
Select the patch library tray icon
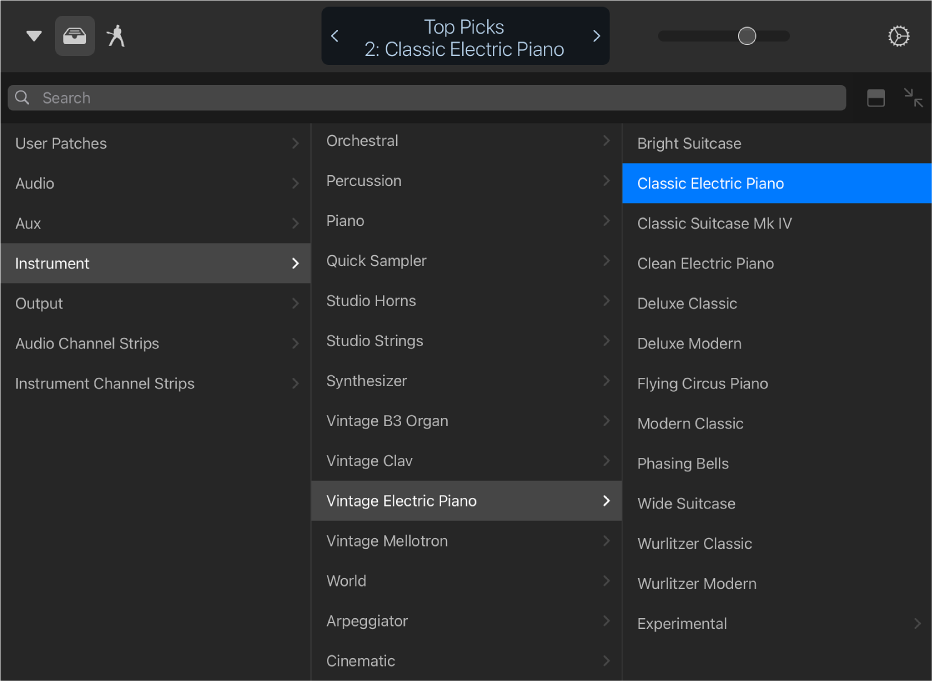tap(75, 36)
